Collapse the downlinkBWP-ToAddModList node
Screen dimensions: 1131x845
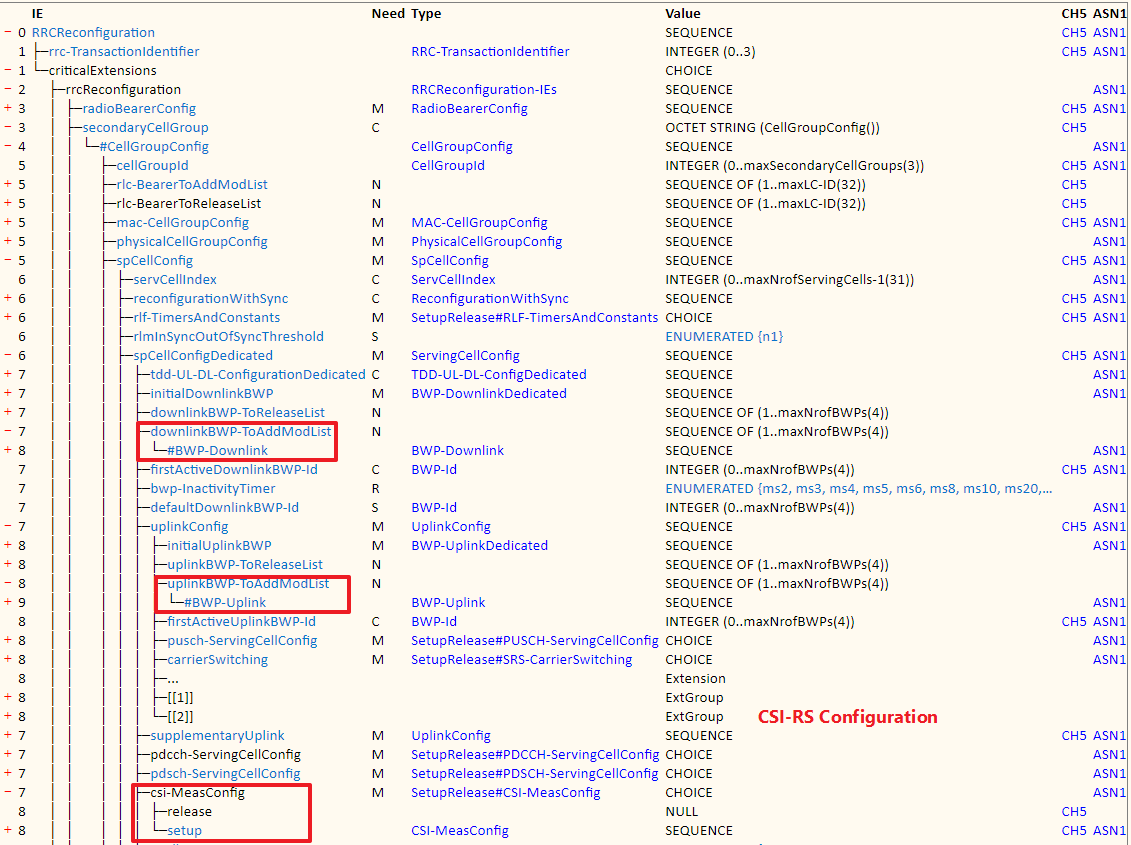pos(8,432)
